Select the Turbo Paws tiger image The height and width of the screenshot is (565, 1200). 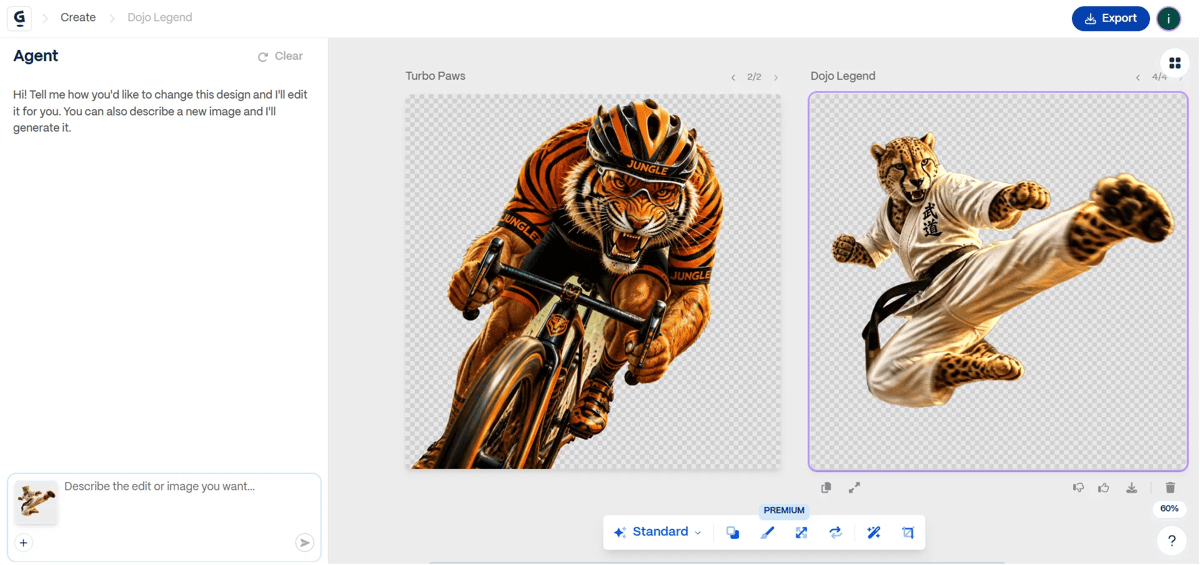coord(593,281)
